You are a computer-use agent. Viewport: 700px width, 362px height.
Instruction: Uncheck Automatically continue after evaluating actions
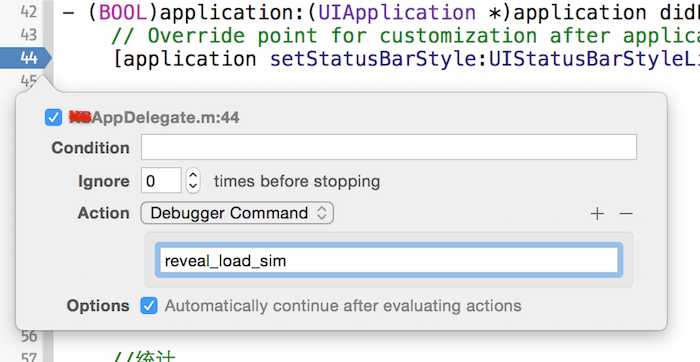[x=149, y=306]
